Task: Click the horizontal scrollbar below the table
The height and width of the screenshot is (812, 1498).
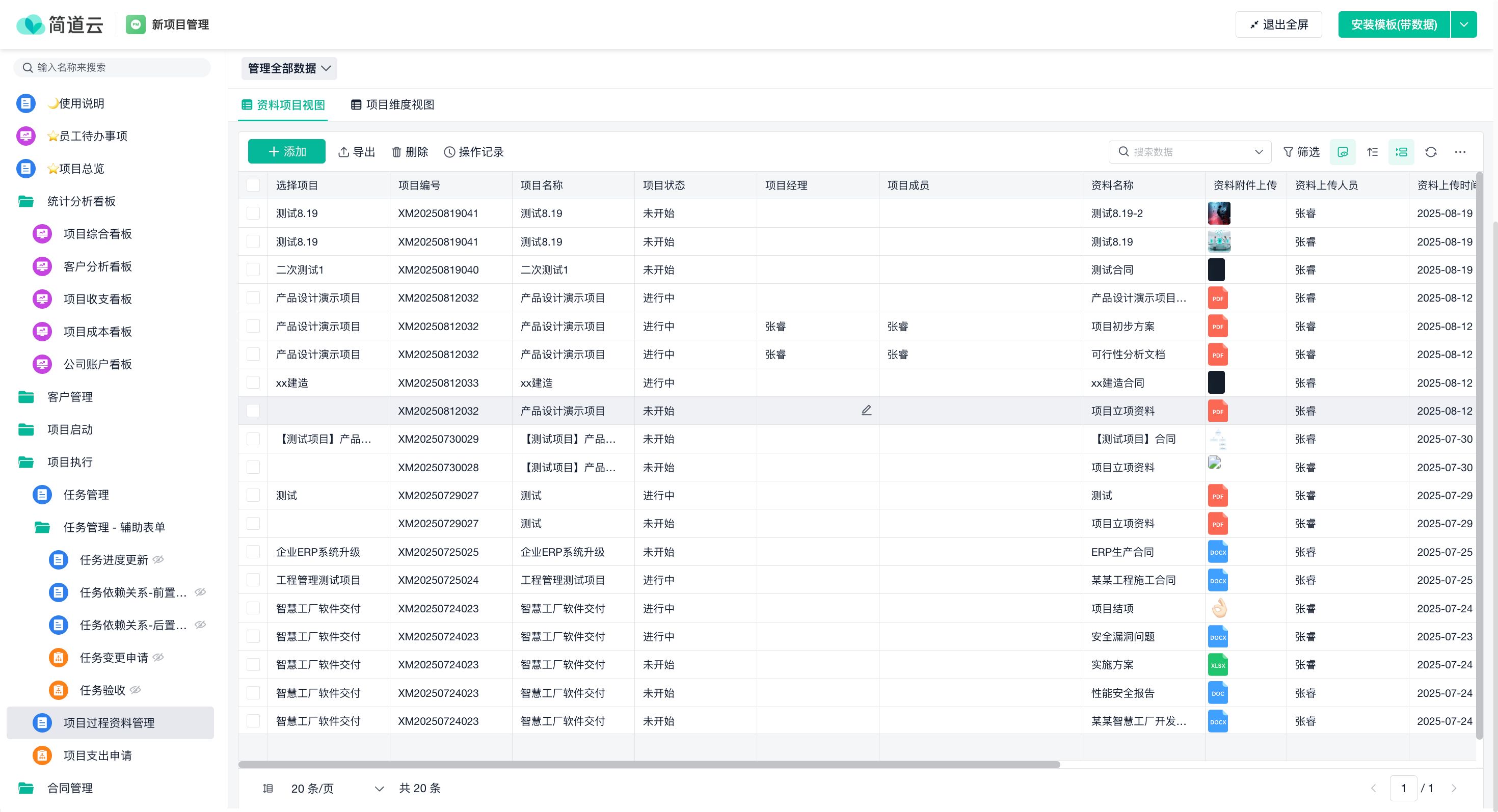Action: pos(649,764)
